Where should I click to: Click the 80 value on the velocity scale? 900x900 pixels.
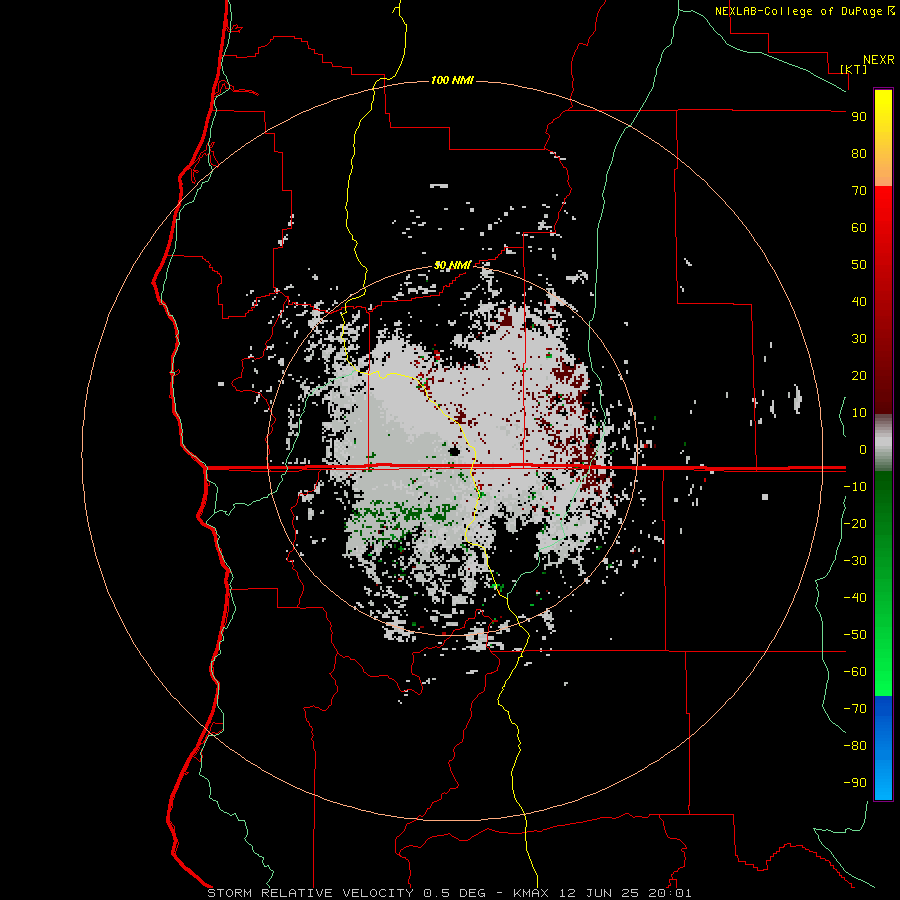[859, 154]
